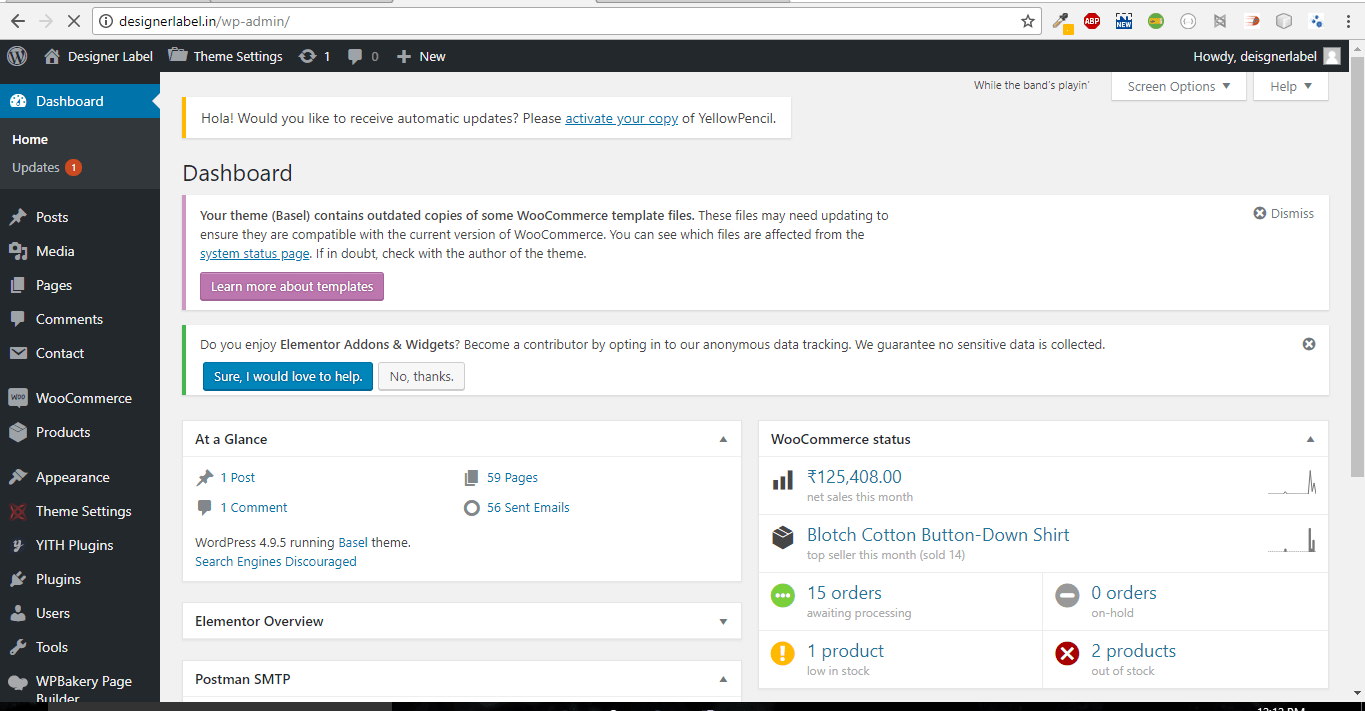Open the 56 Sent Emails link
The width and height of the screenshot is (1365, 711).
[528, 508]
